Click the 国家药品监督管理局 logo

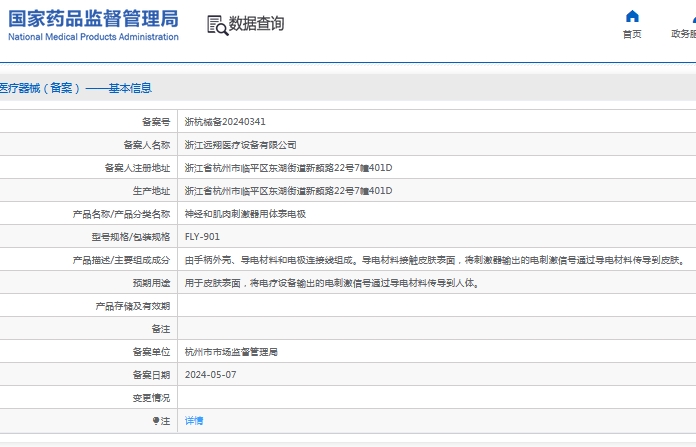(x=93, y=25)
